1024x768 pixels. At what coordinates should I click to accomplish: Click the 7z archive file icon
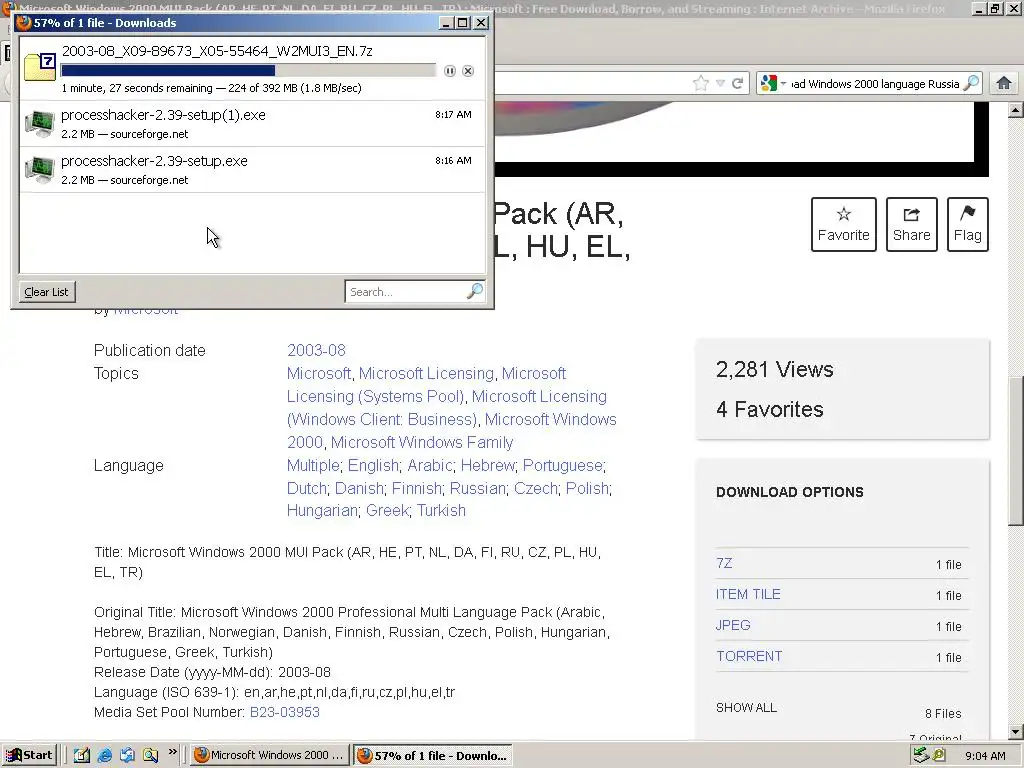[x=40, y=68]
